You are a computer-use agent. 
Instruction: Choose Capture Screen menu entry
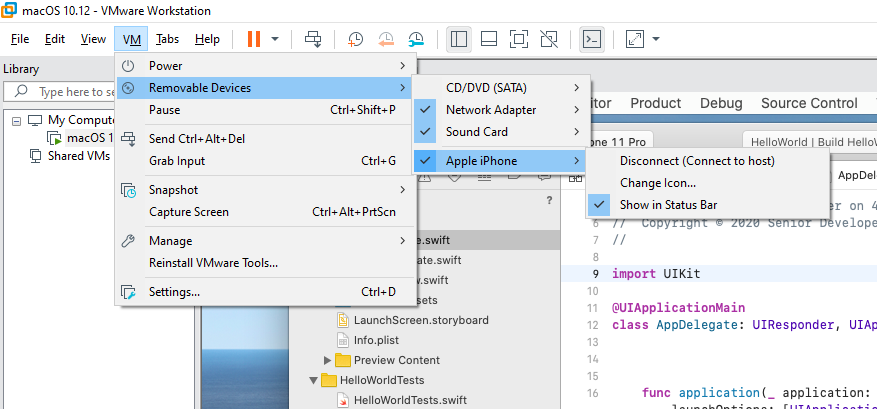pos(266,212)
